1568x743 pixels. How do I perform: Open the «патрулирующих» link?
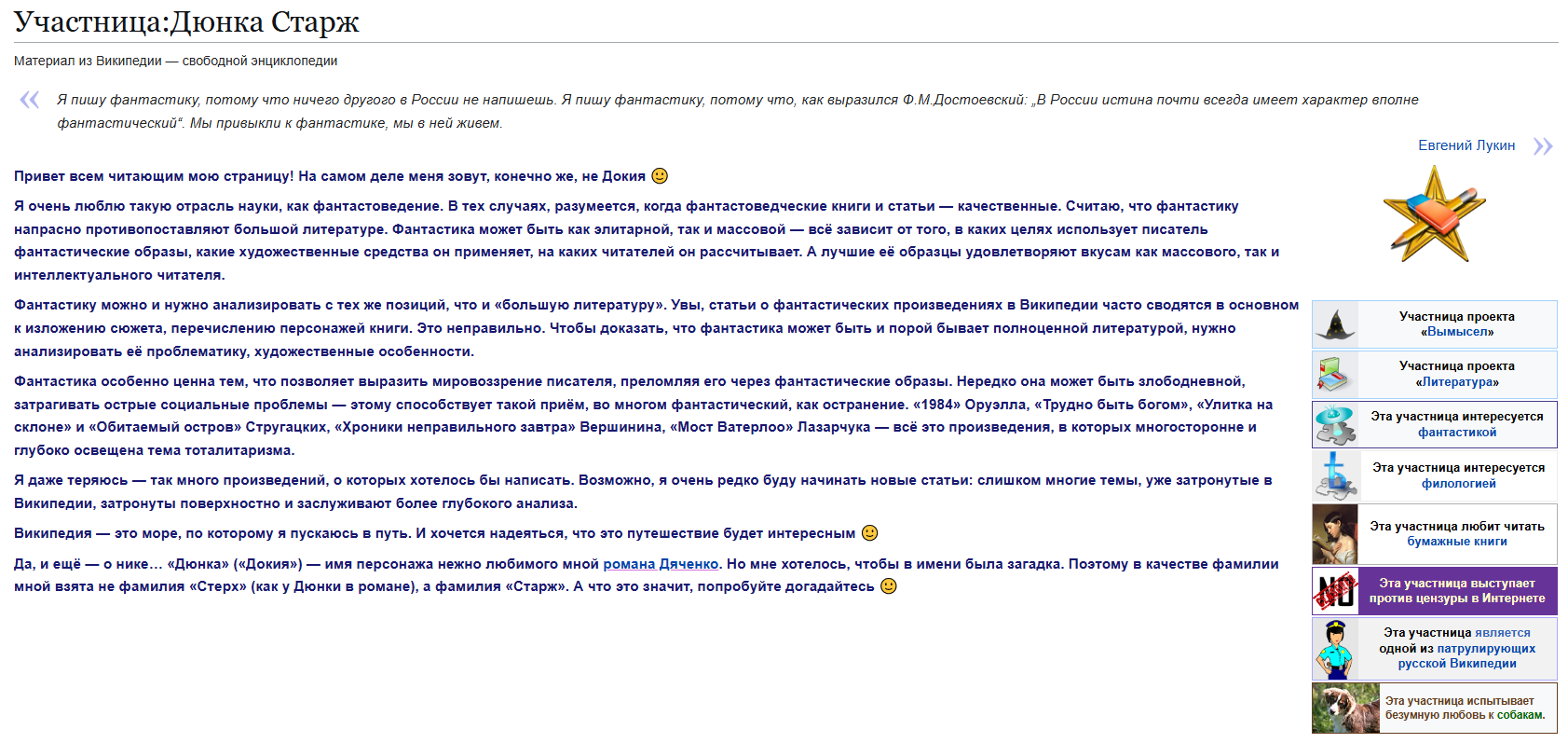[1486, 649]
